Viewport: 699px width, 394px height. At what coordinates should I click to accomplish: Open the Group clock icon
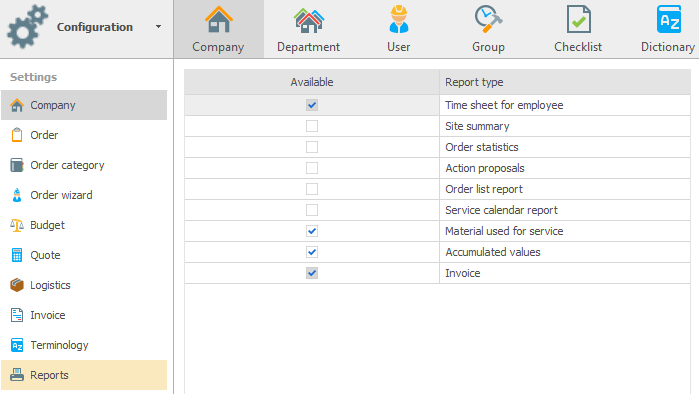488,19
